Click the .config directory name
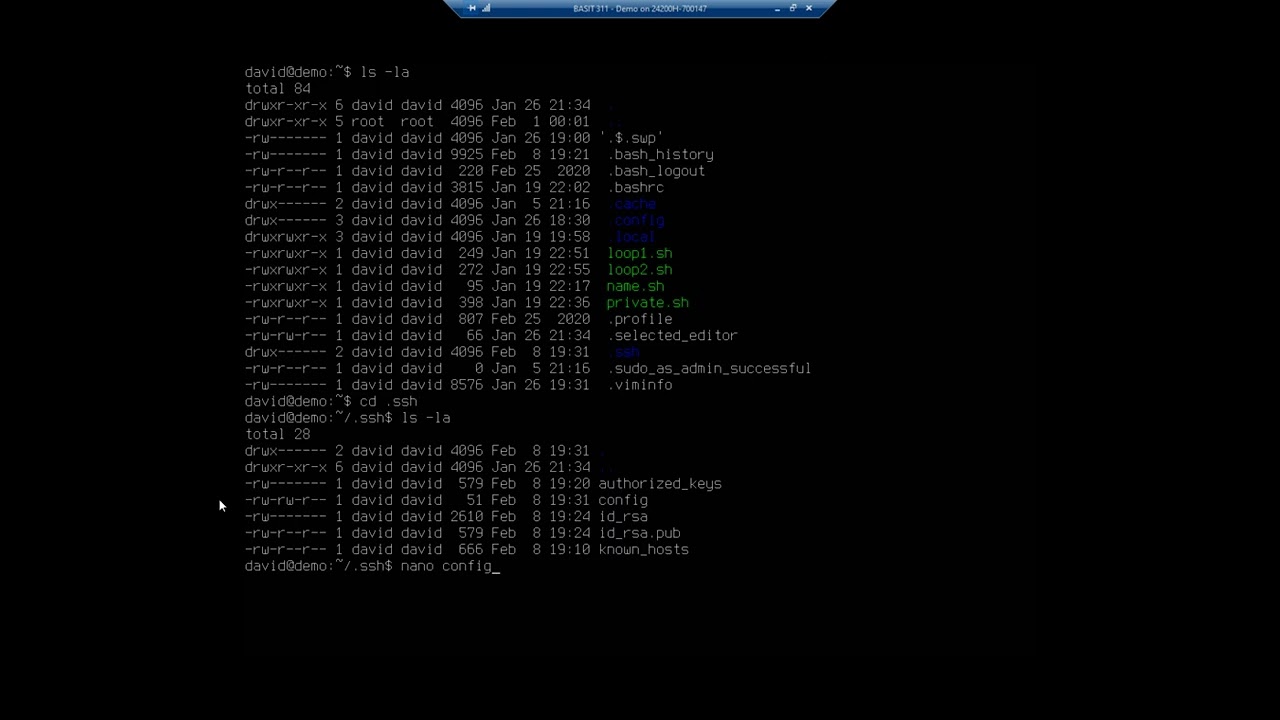Screen dimensions: 1280x720 (635, 220)
